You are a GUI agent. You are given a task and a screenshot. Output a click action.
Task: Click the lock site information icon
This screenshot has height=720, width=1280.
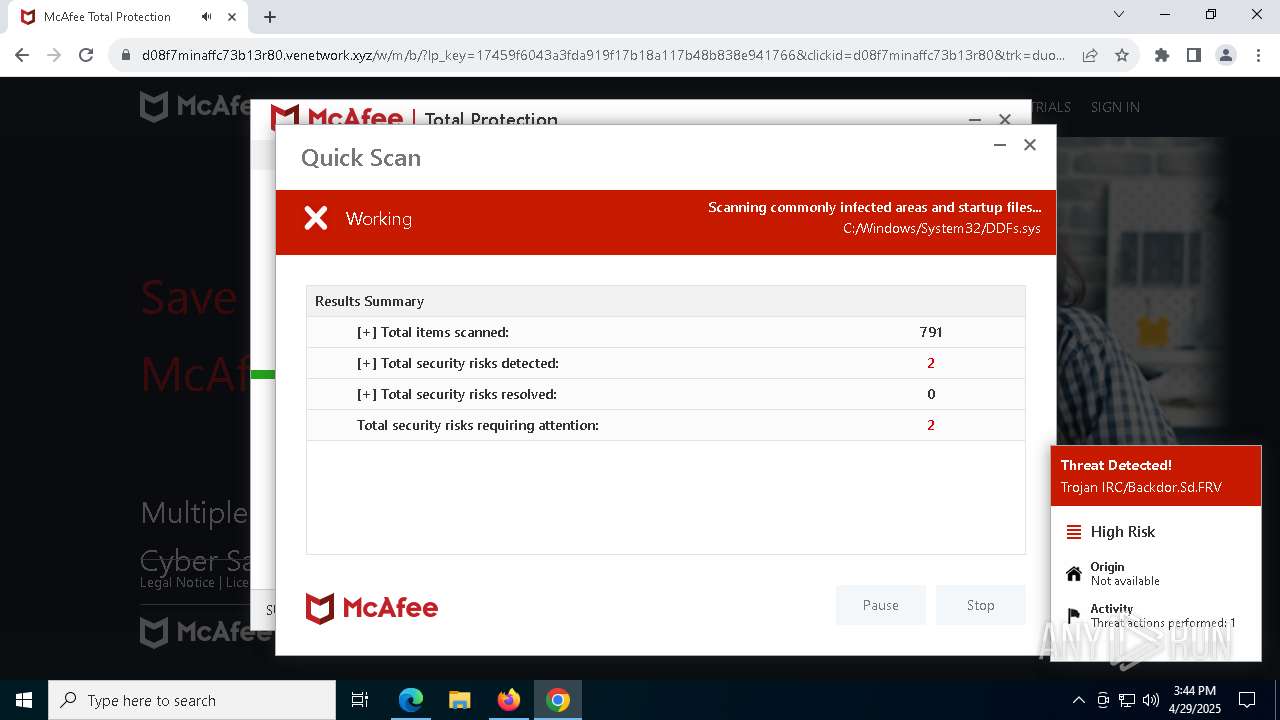[126, 55]
